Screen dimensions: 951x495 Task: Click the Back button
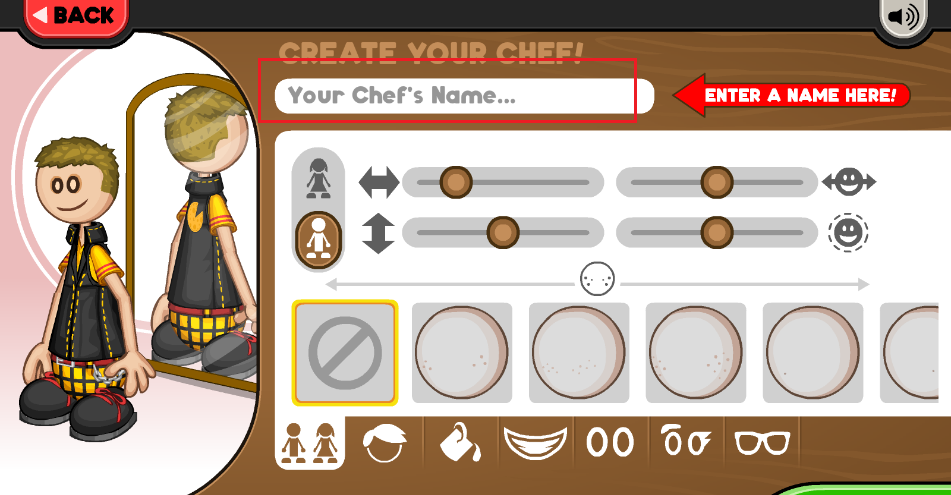(76, 16)
